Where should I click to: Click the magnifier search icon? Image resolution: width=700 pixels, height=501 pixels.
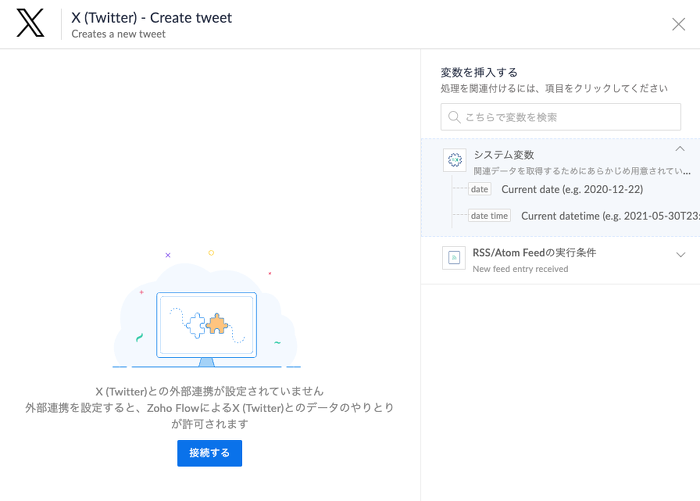[x=454, y=117]
